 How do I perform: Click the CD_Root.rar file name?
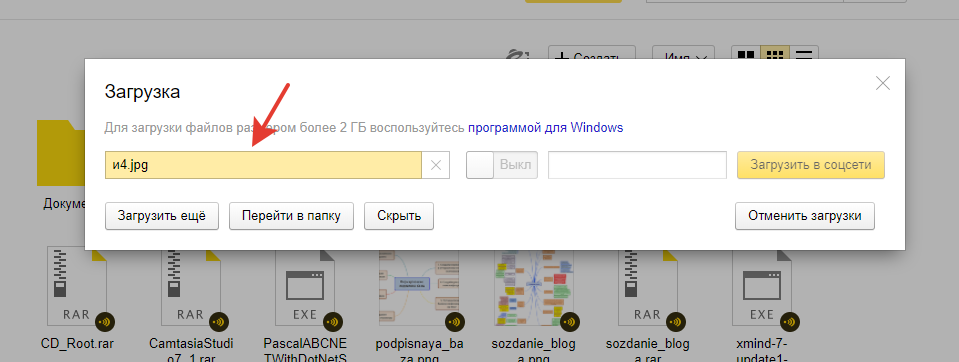(77, 344)
